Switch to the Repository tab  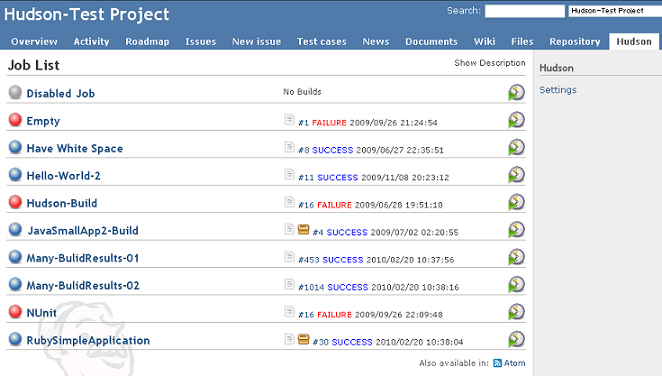coord(575,41)
